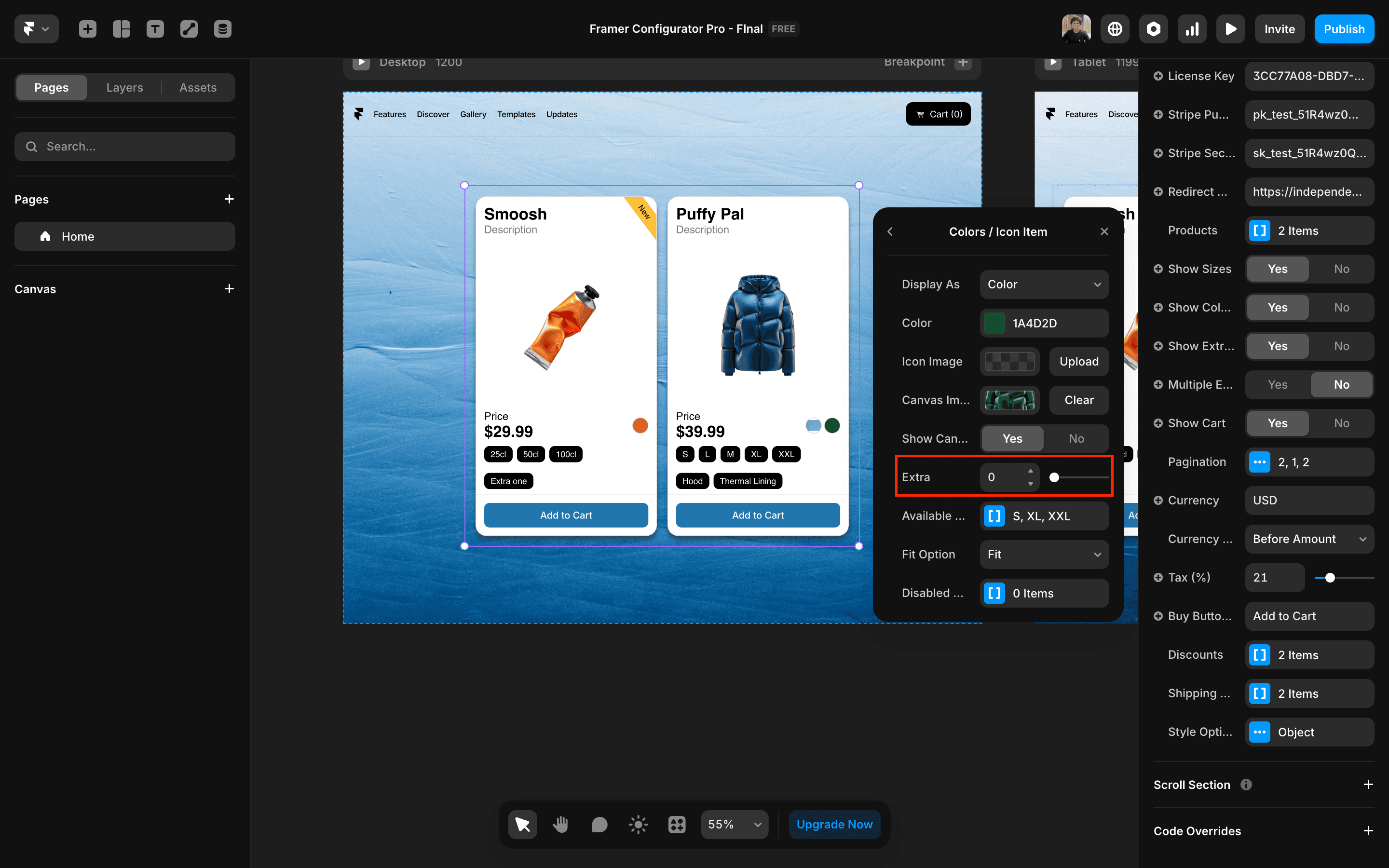Expand the Fit Option dropdown
Viewport: 1389px width, 868px height.
[1044, 555]
